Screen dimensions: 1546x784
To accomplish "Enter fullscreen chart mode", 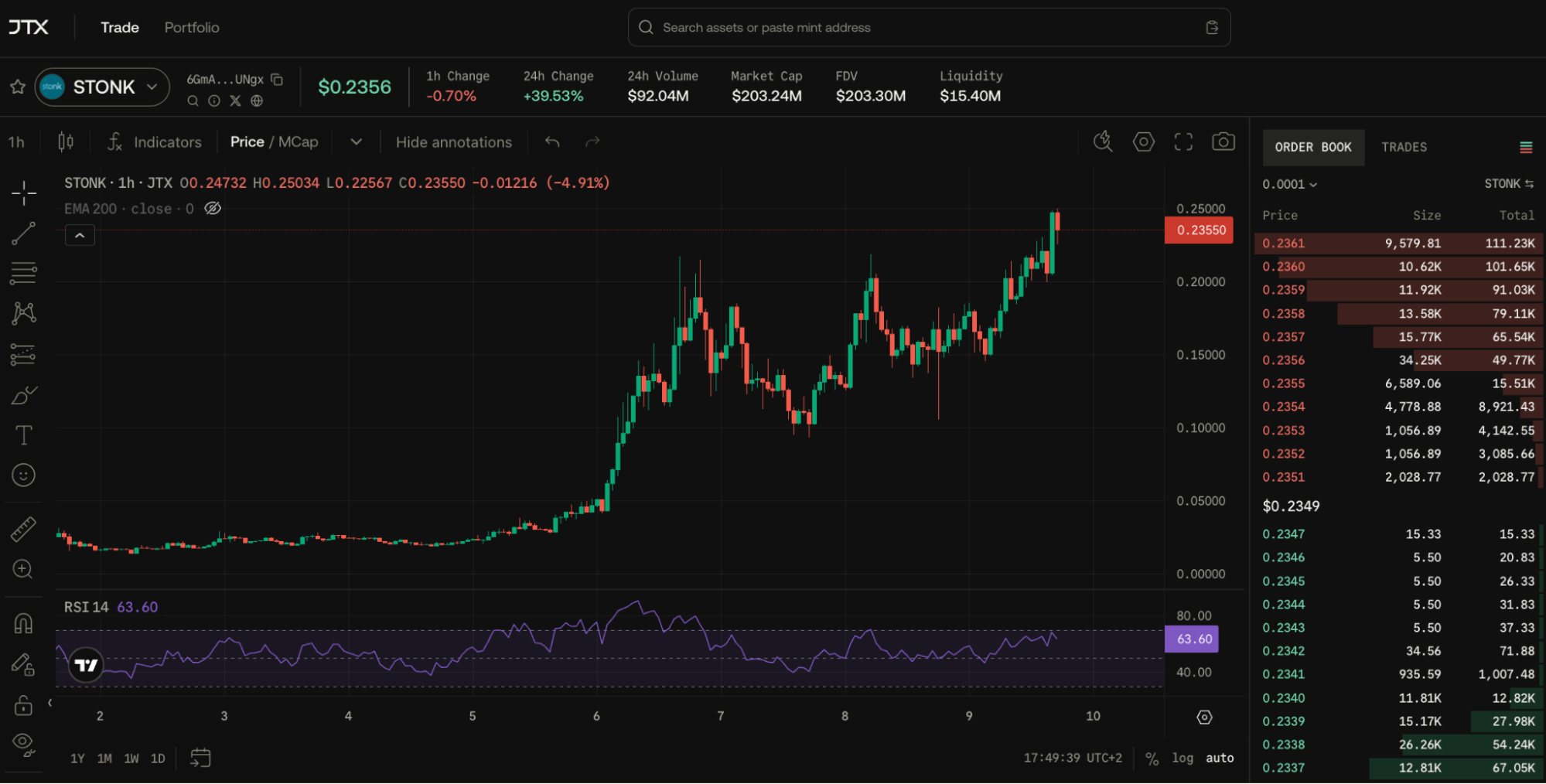I will click(x=1183, y=141).
